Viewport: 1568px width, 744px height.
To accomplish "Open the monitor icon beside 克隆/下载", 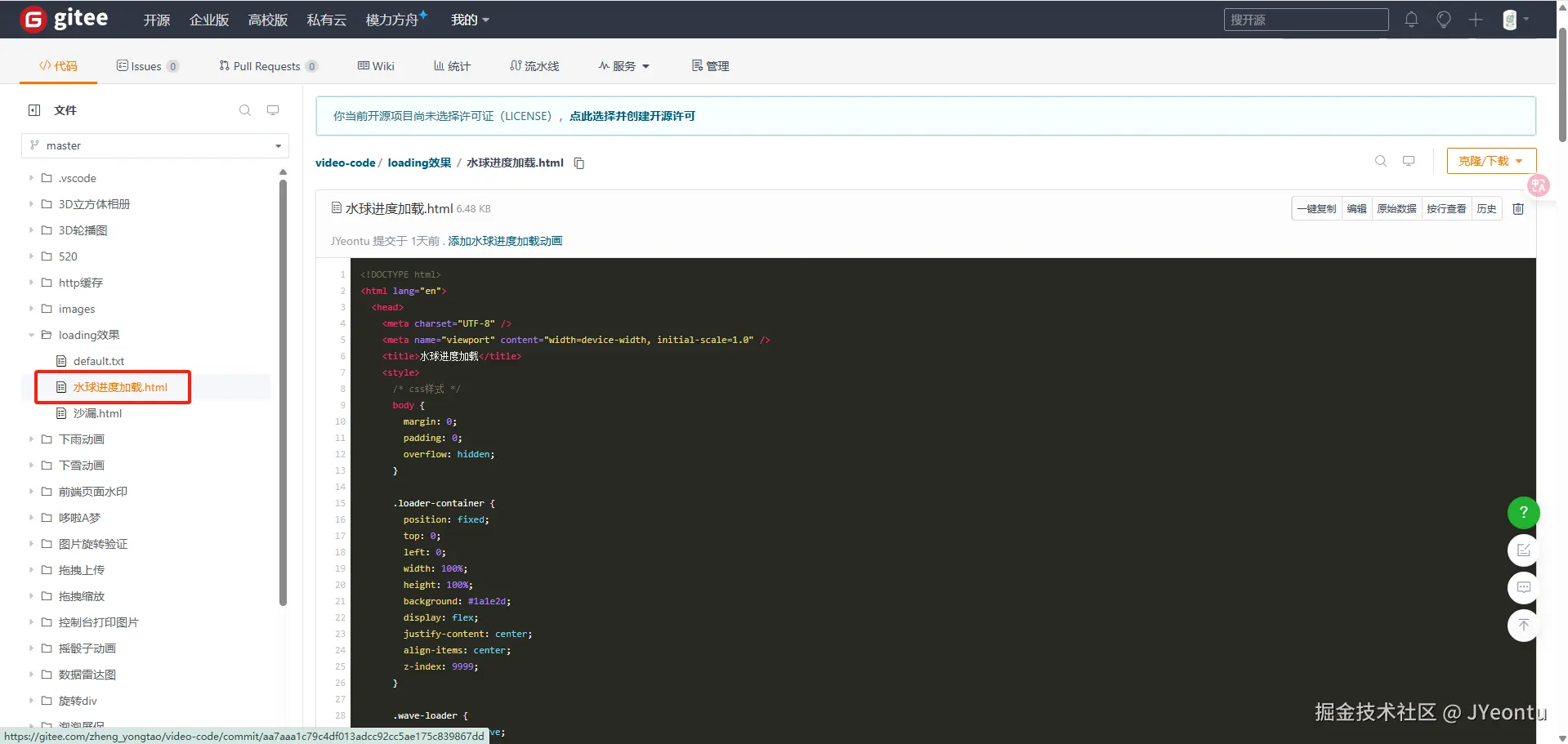I will pos(1409,161).
